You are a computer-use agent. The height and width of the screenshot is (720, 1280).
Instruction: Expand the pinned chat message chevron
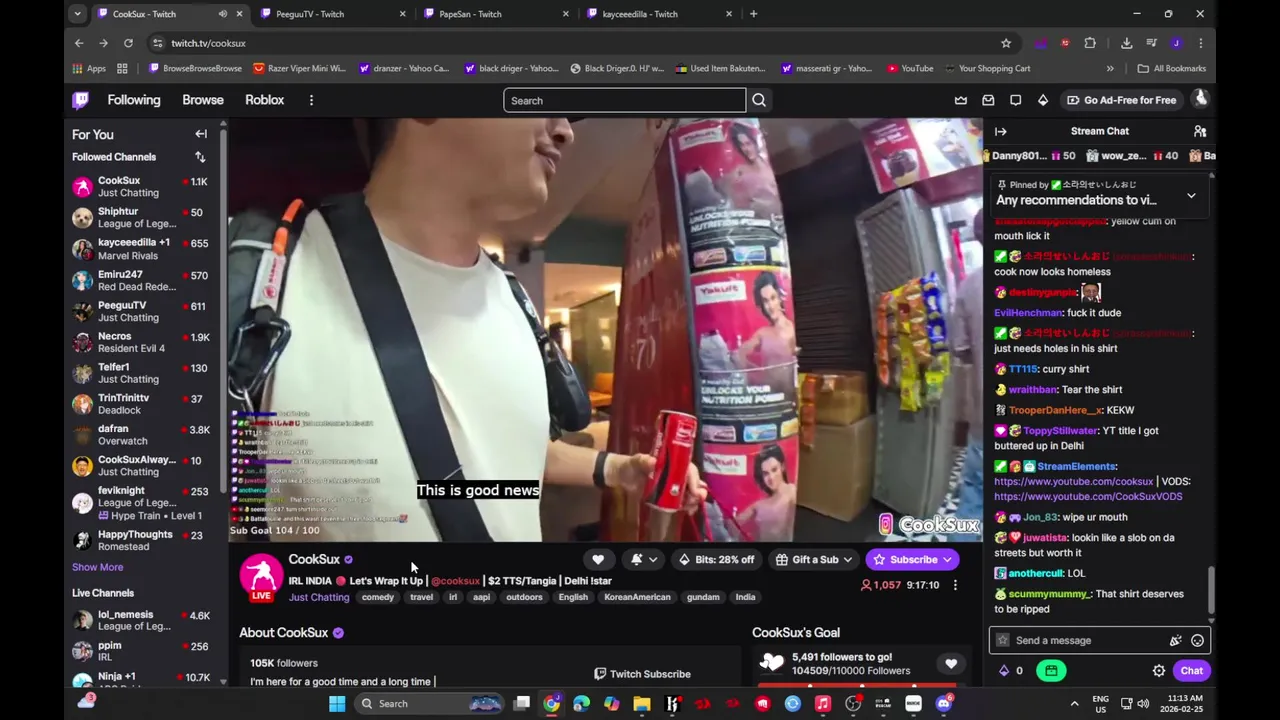coord(1191,196)
